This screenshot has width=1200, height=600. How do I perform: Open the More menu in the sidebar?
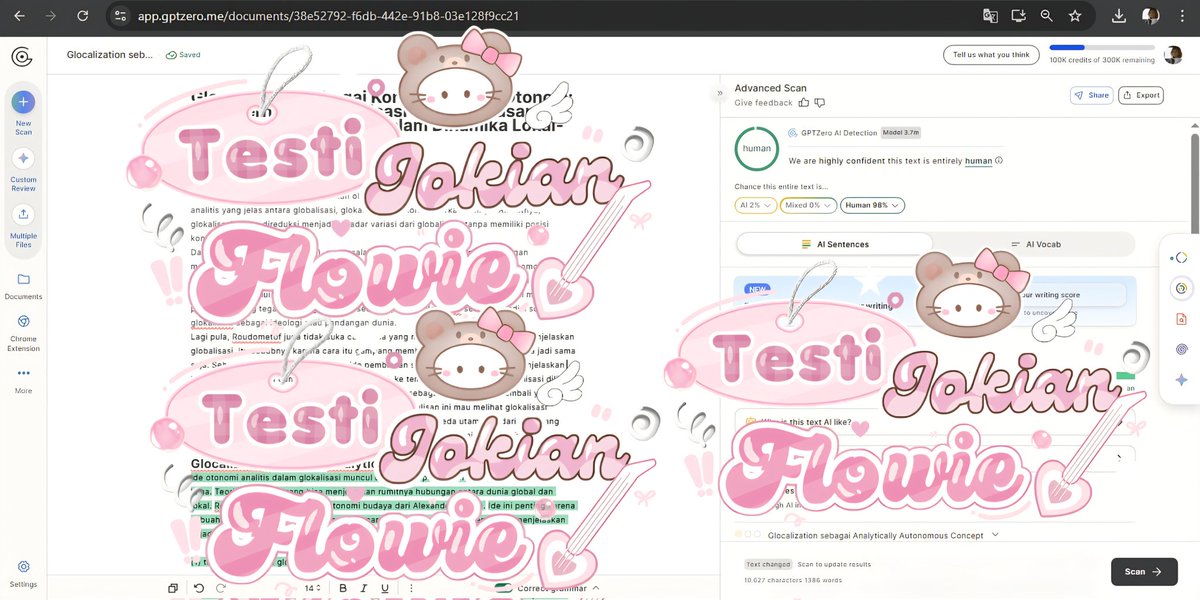pyautogui.click(x=23, y=380)
